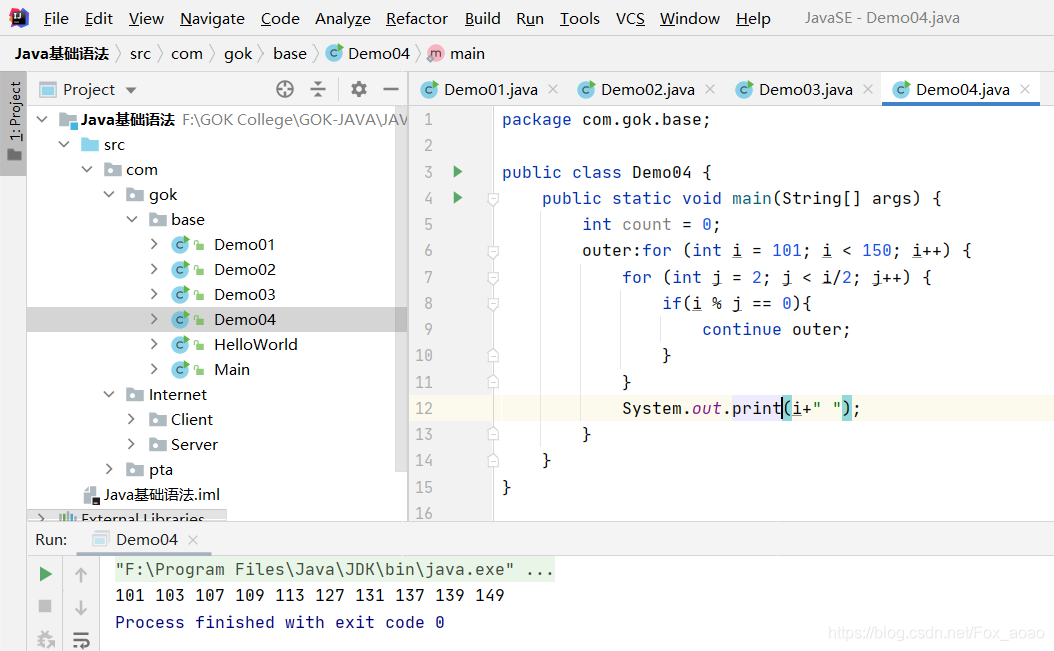
Task: Open the Build menu
Action: (x=483, y=18)
